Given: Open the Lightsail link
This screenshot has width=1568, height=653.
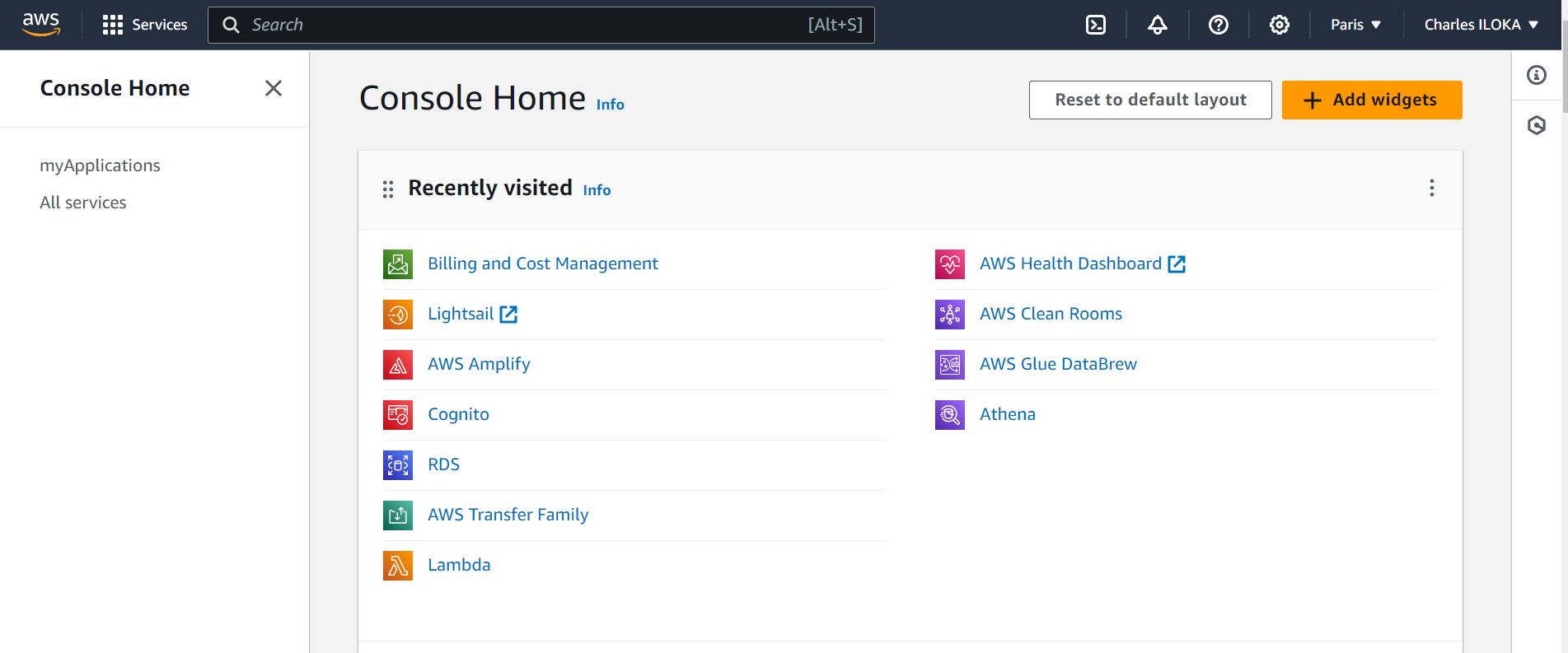Looking at the screenshot, I should coord(472,314).
